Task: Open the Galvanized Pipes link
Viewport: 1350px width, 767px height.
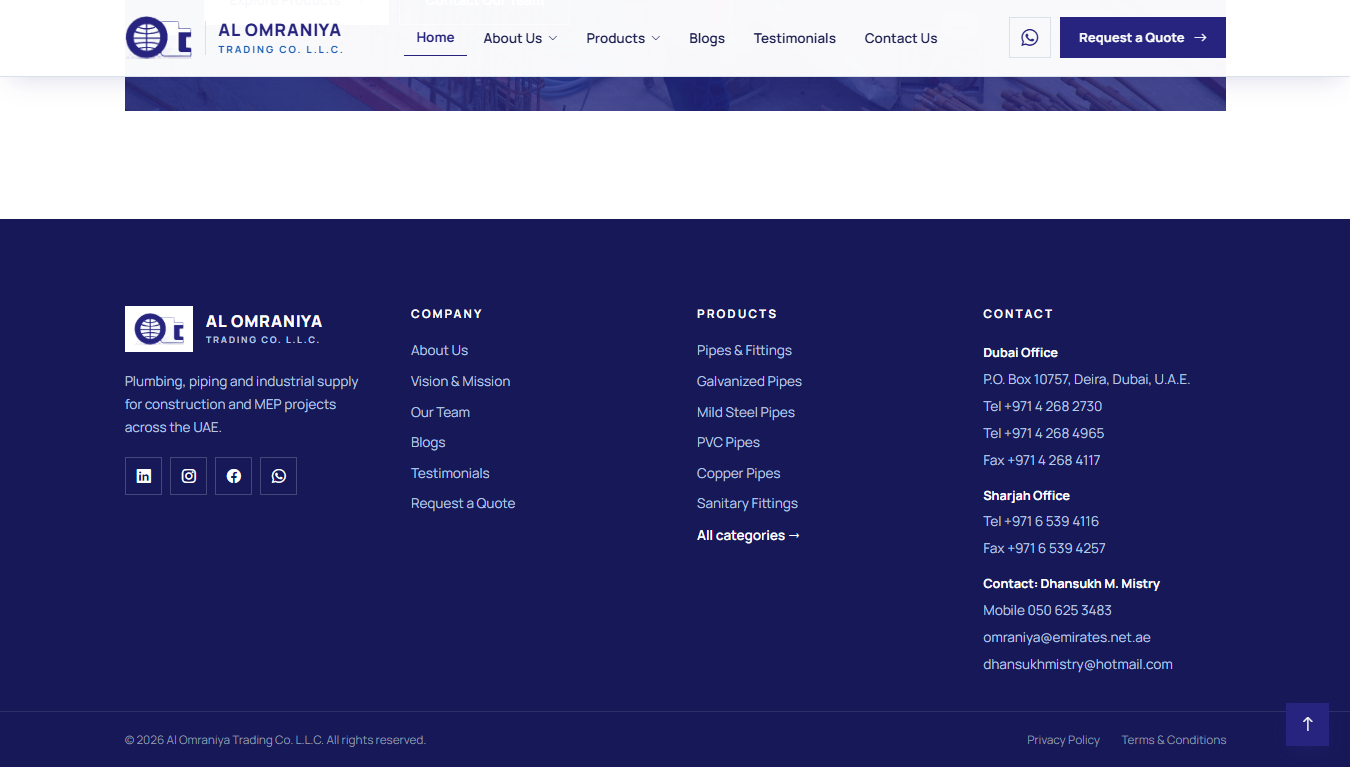Action: (749, 381)
